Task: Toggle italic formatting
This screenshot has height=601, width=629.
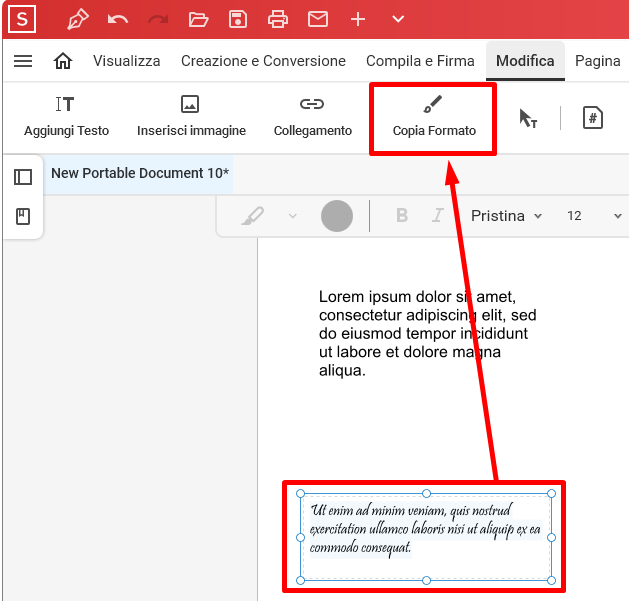Action: click(438, 215)
